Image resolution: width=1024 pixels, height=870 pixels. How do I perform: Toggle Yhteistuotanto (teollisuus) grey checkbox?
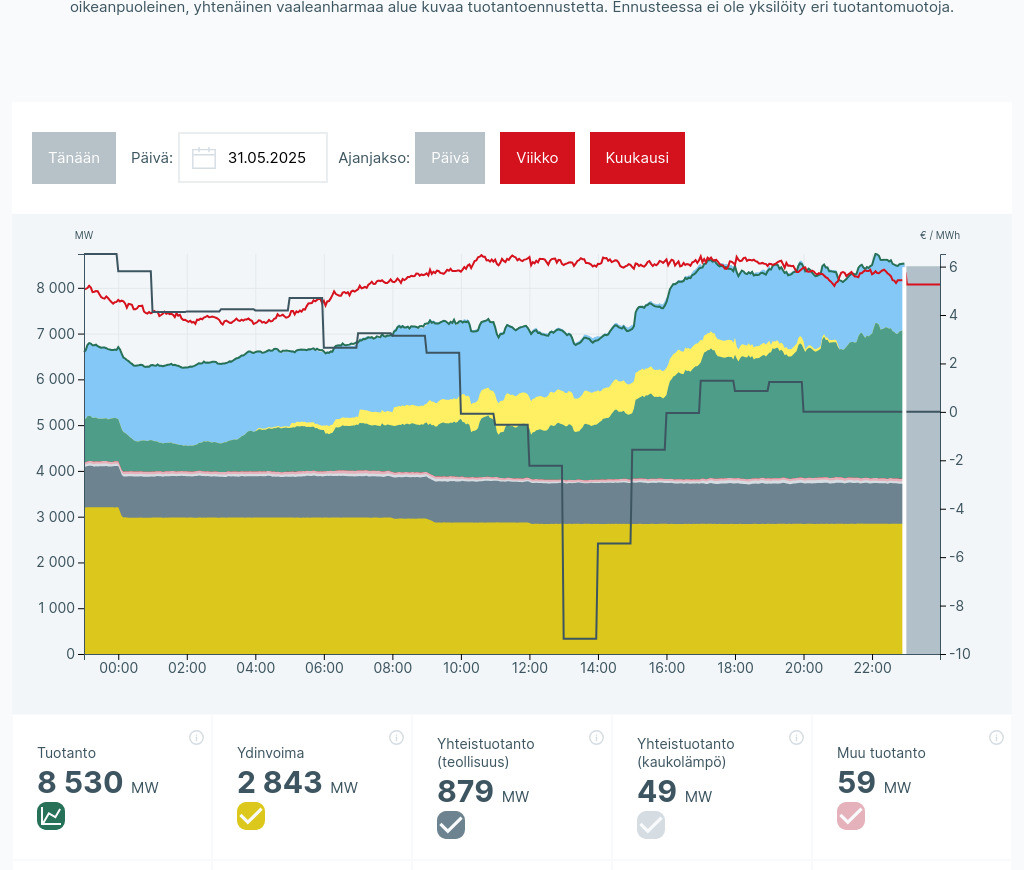[x=451, y=825]
